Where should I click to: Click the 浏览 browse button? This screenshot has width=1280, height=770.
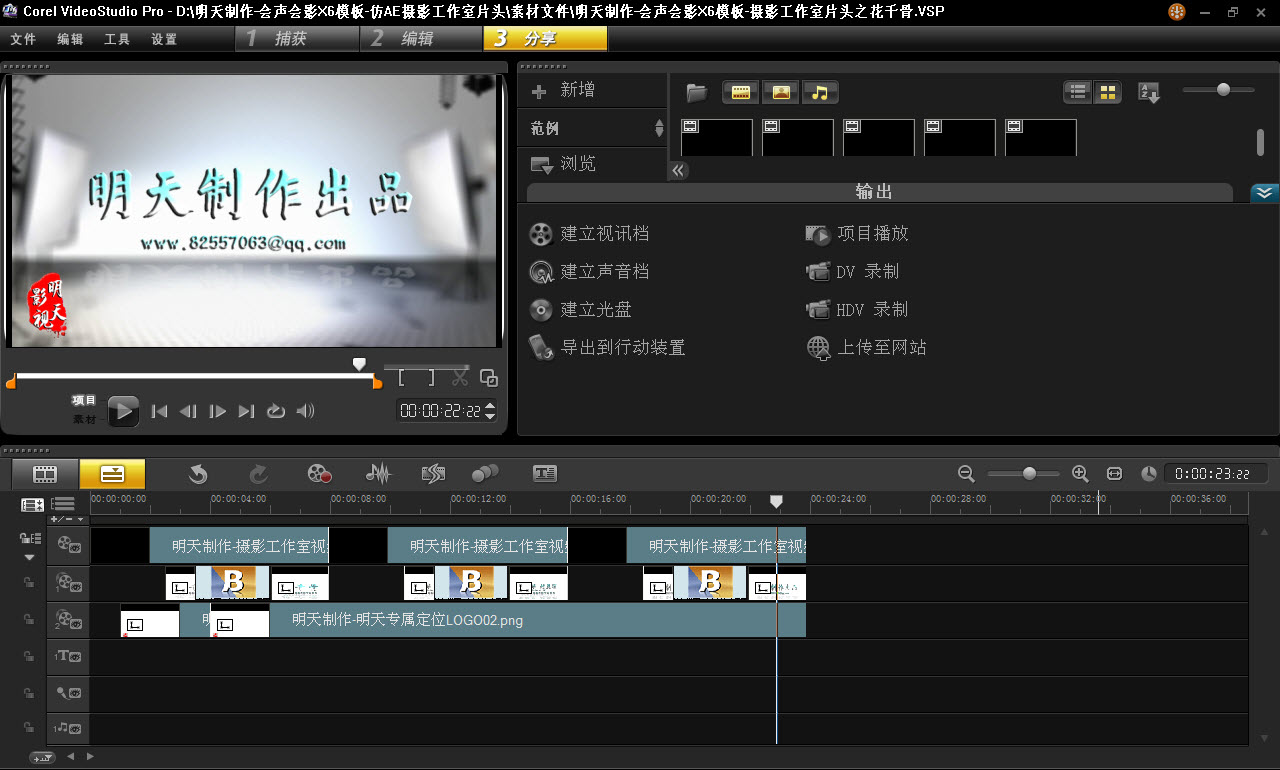click(x=563, y=164)
